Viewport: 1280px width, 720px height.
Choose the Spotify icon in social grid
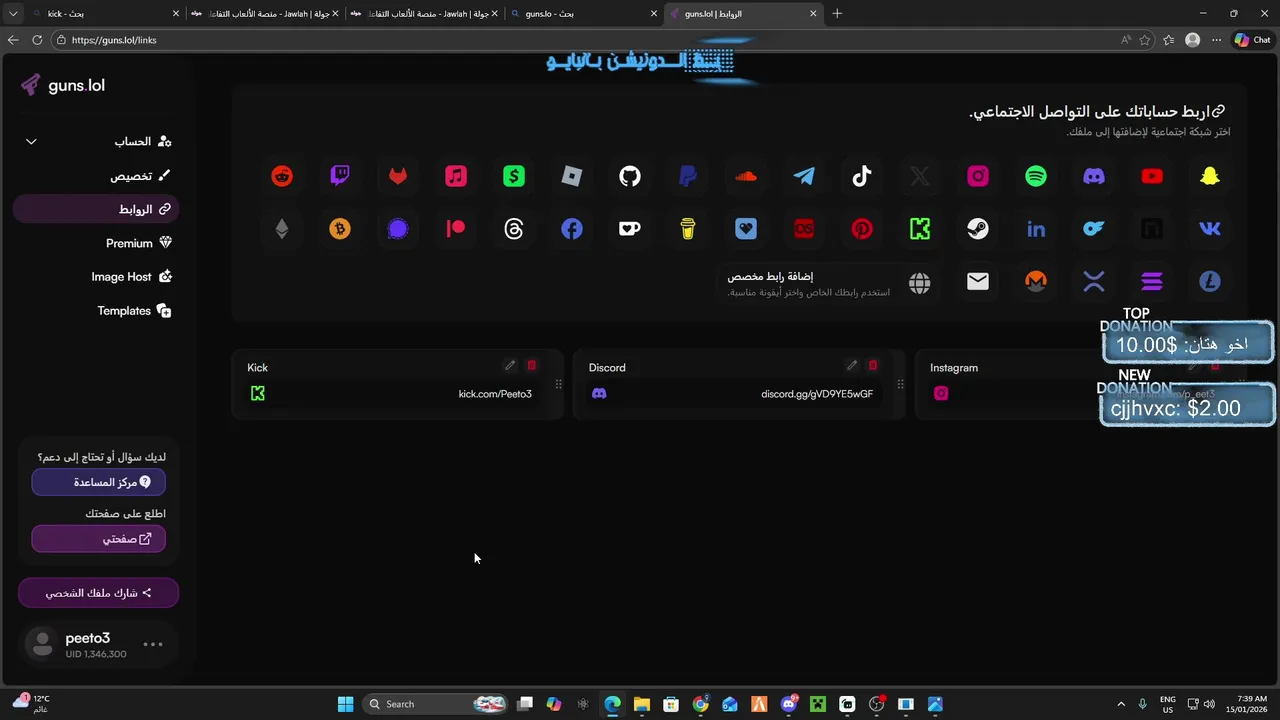(x=1036, y=177)
